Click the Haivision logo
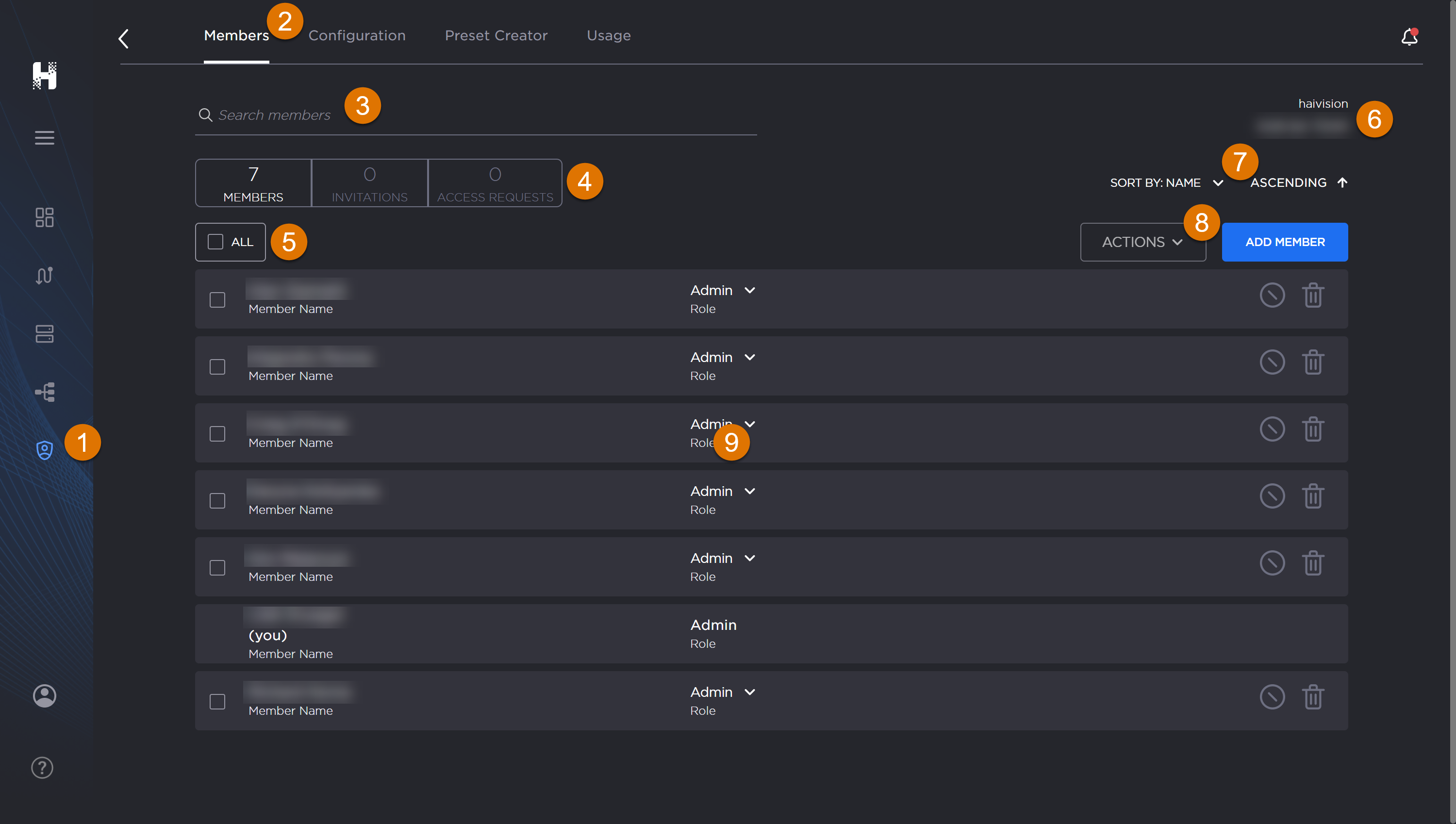 pos(45,76)
